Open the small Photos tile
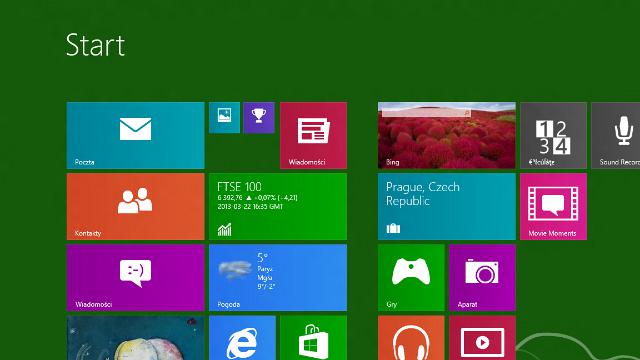This screenshot has width=640, height=360. click(x=224, y=118)
